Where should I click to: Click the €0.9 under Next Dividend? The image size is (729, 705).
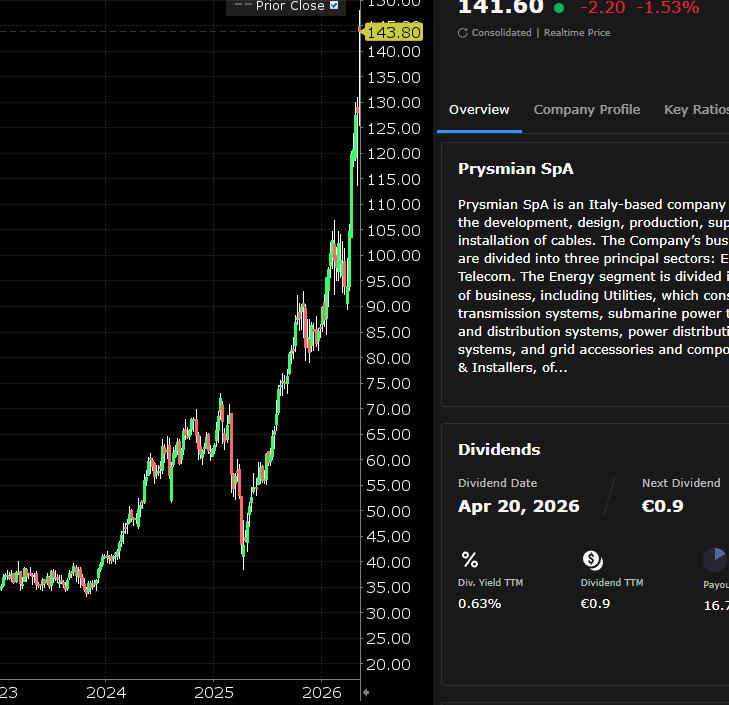click(x=663, y=506)
